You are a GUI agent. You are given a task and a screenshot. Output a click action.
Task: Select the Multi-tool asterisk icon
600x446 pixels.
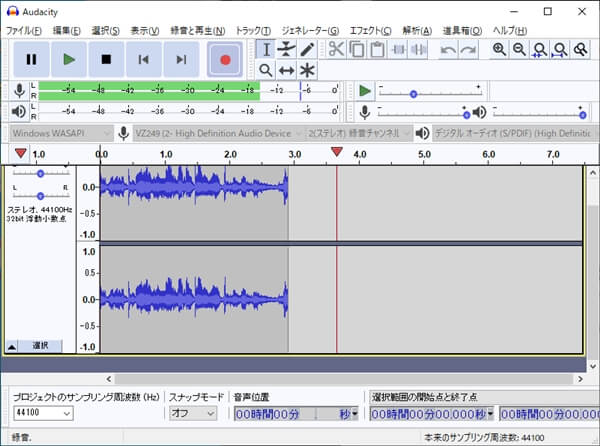(x=307, y=70)
